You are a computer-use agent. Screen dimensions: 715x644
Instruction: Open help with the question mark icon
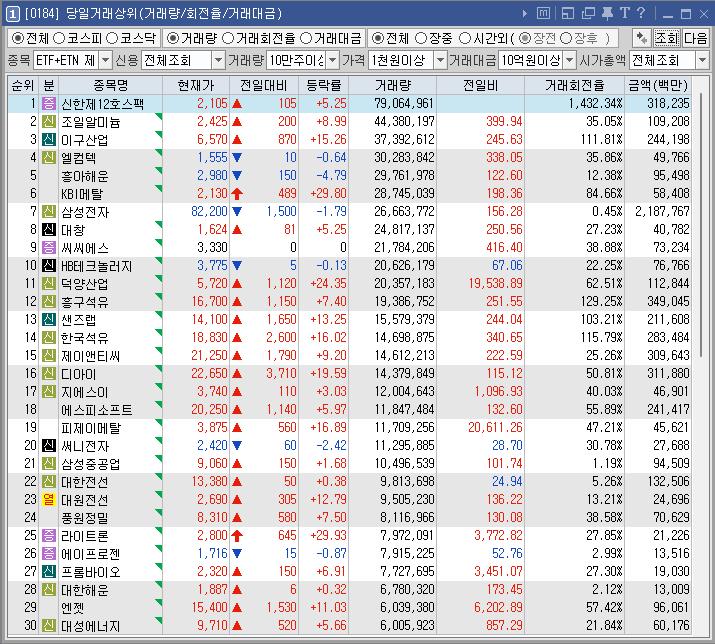[641, 13]
